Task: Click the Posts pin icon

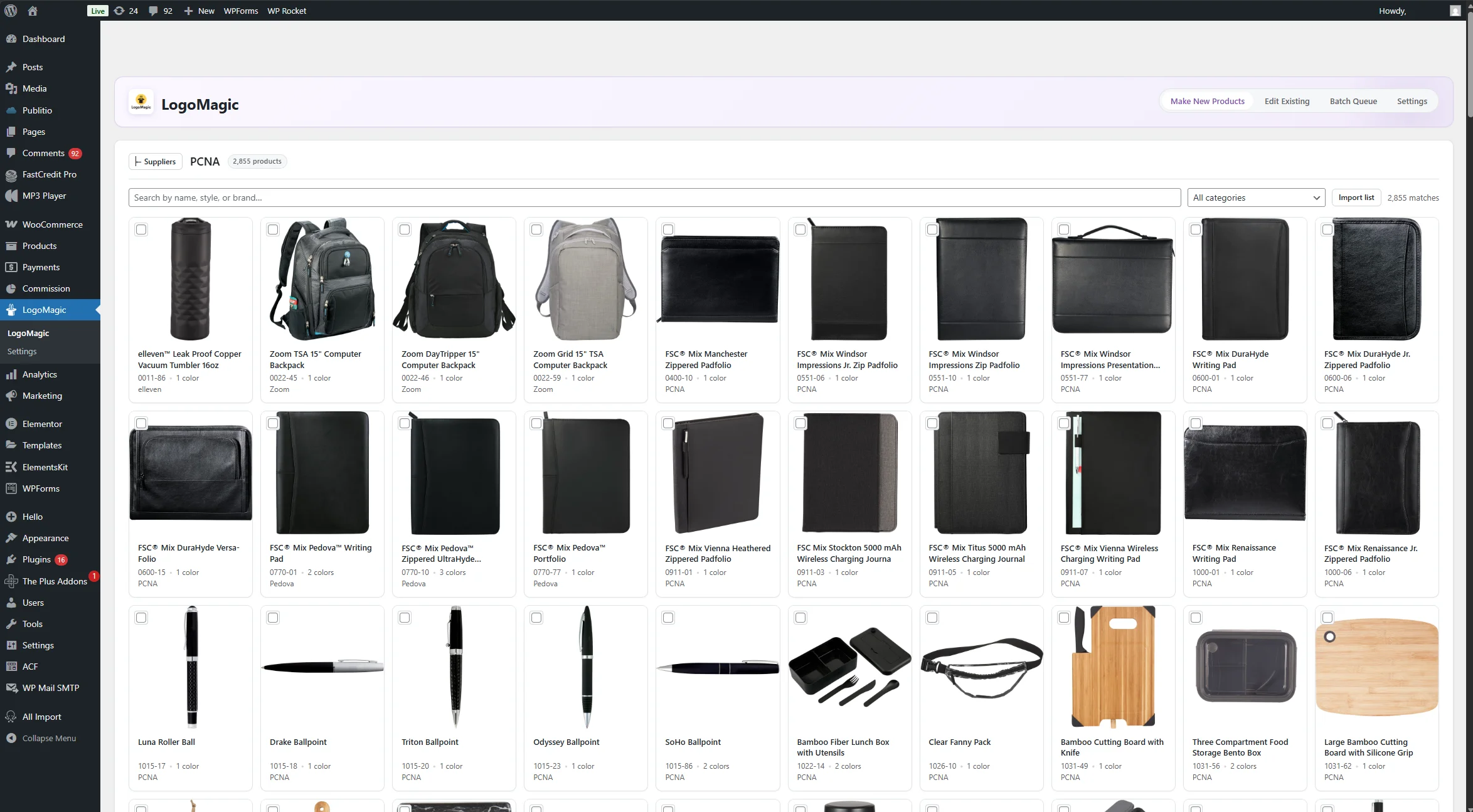Action: point(11,67)
